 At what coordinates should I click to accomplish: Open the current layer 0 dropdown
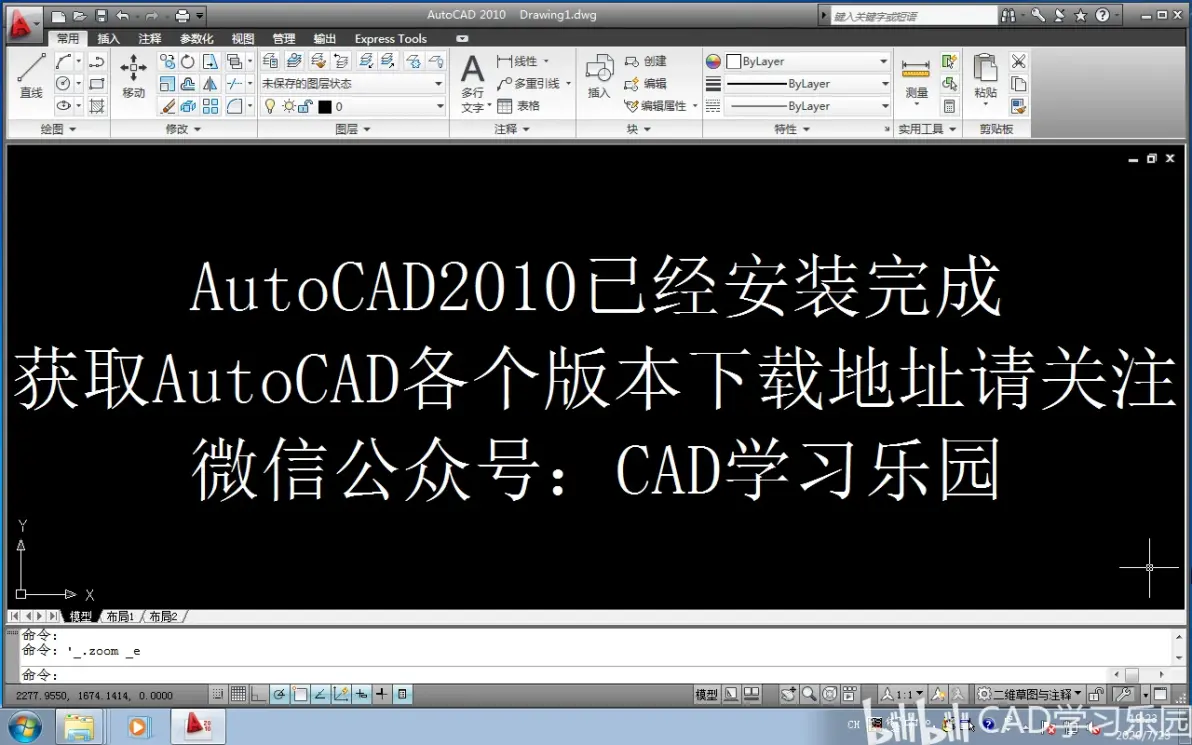click(x=353, y=106)
